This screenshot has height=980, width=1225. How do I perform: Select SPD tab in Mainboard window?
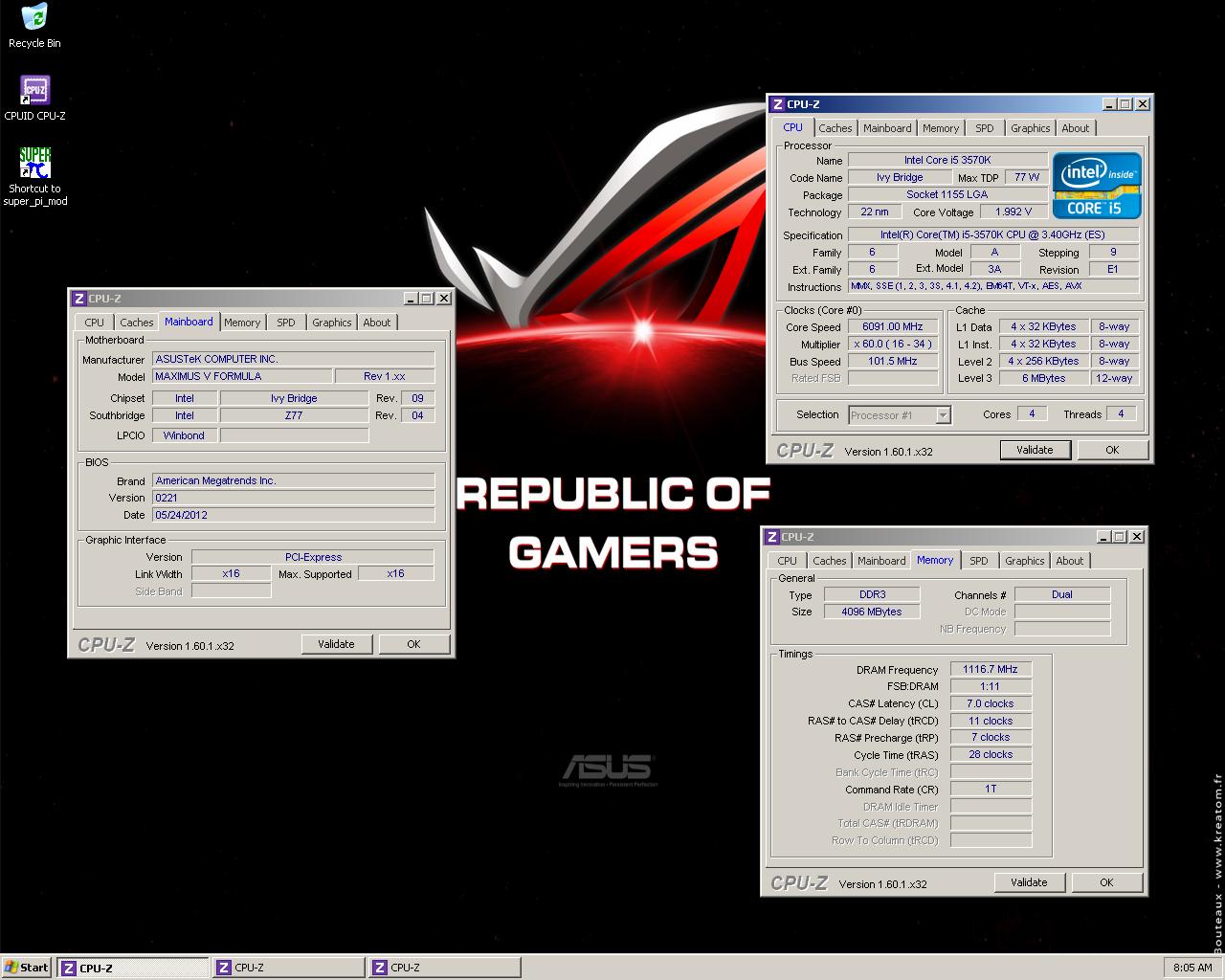(286, 323)
